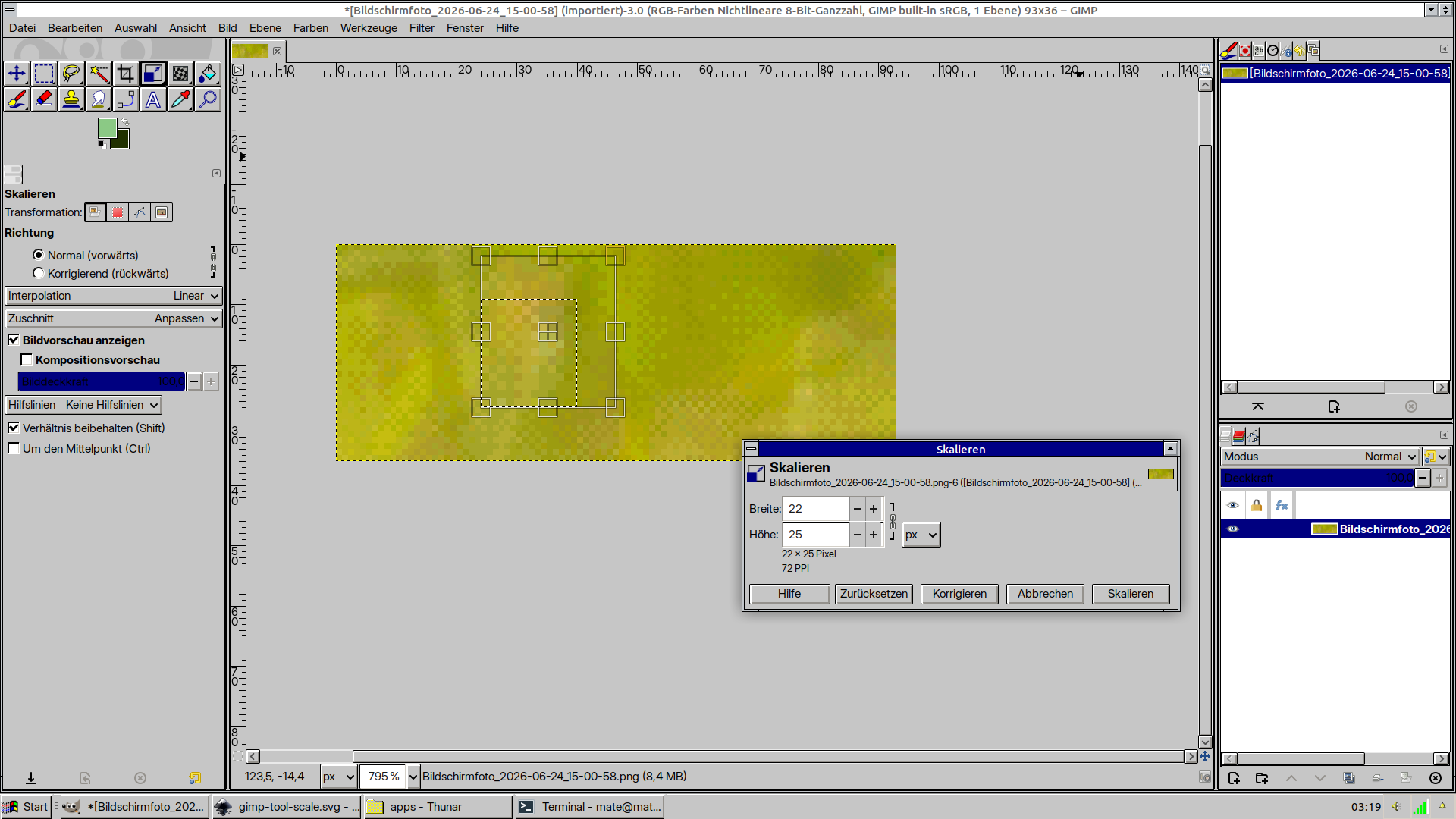Toggle the layer lock header icon
Image resolution: width=1456 pixels, height=819 pixels.
pos(1257,505)
